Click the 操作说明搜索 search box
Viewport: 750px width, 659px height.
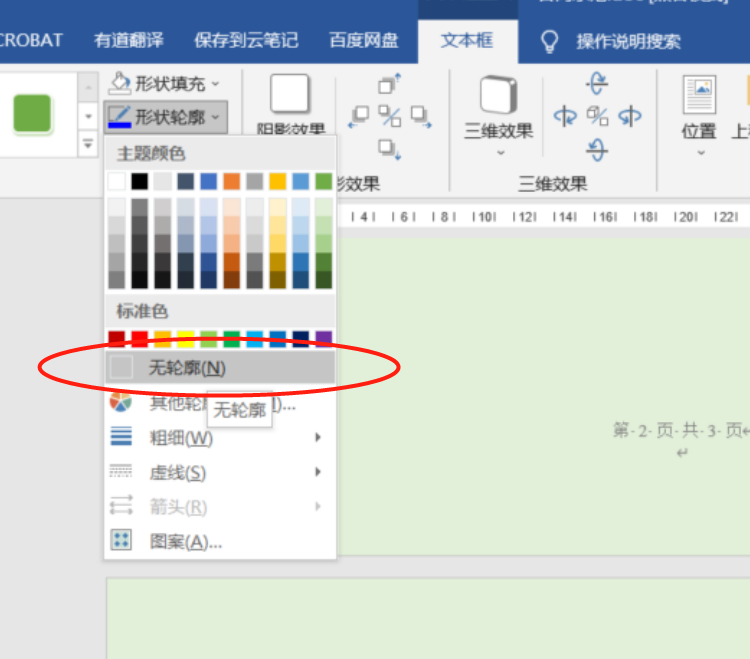628,42
